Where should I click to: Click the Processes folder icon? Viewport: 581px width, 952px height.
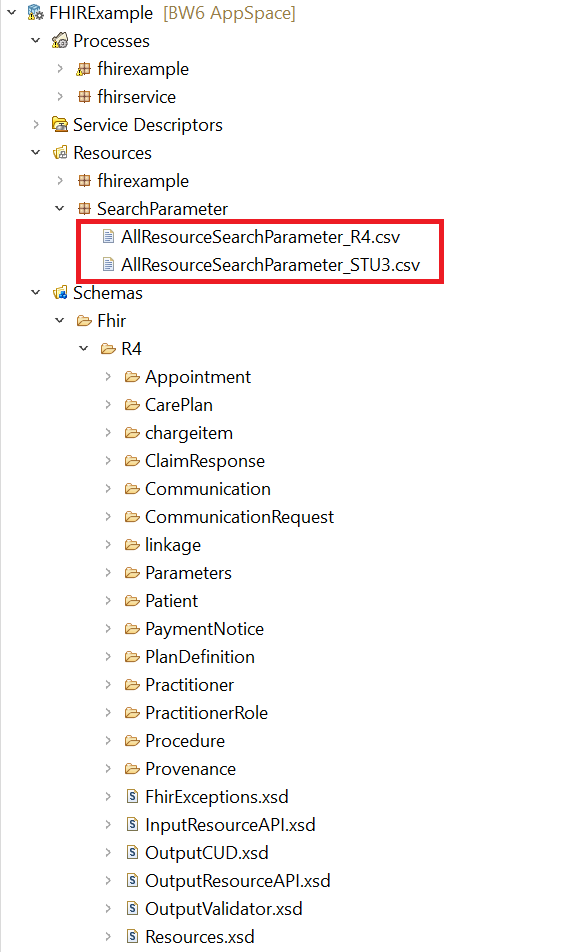pos(59,41)
